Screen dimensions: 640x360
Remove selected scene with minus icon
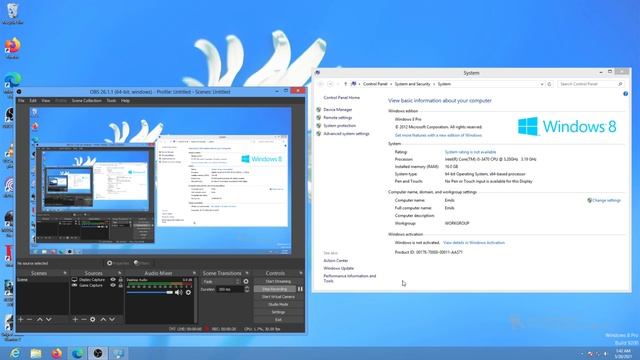coord(29,319)
